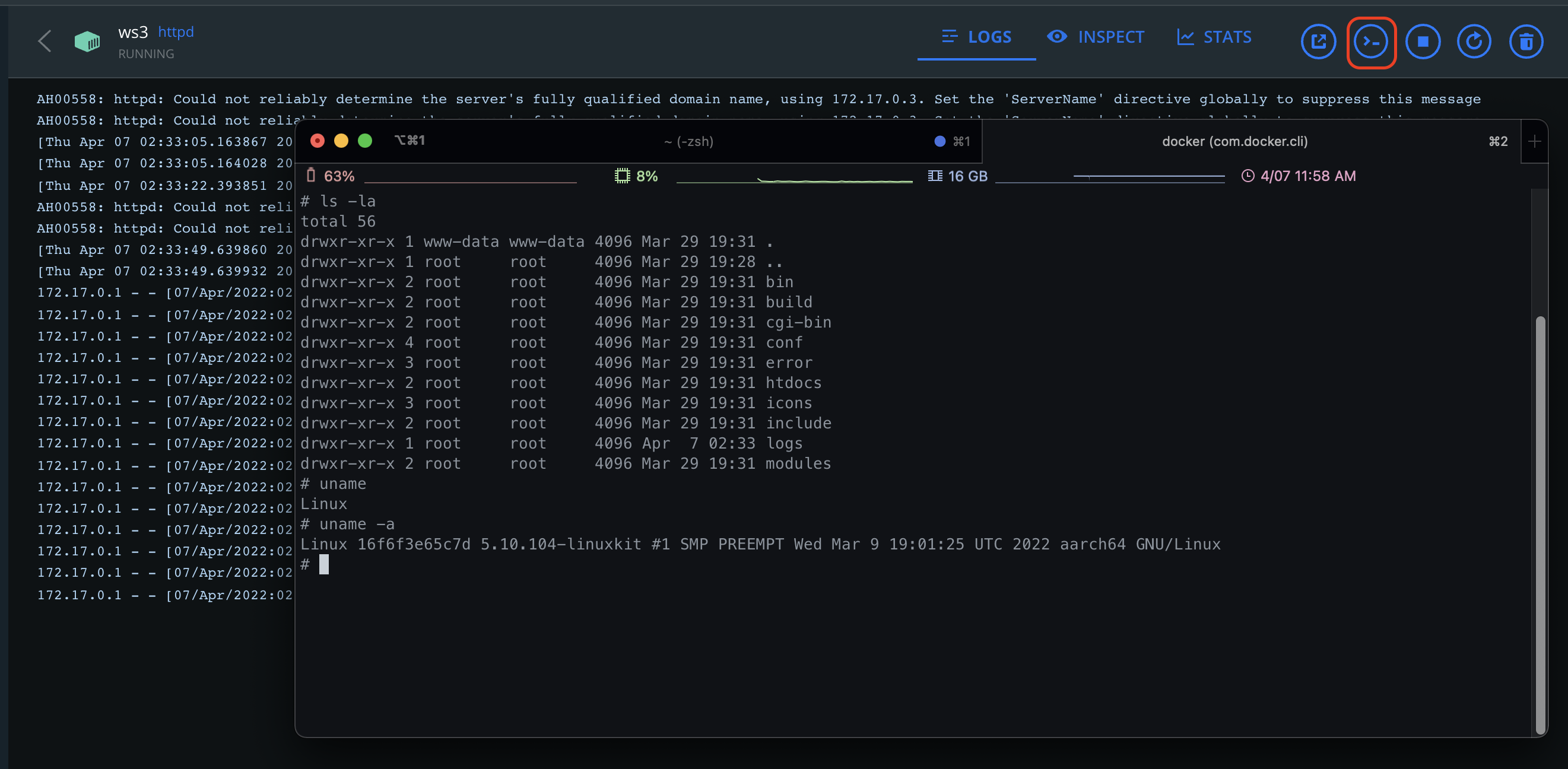Switch to the STATS tab
This screenshot has width=1568, height=769.
(1214, 37)
